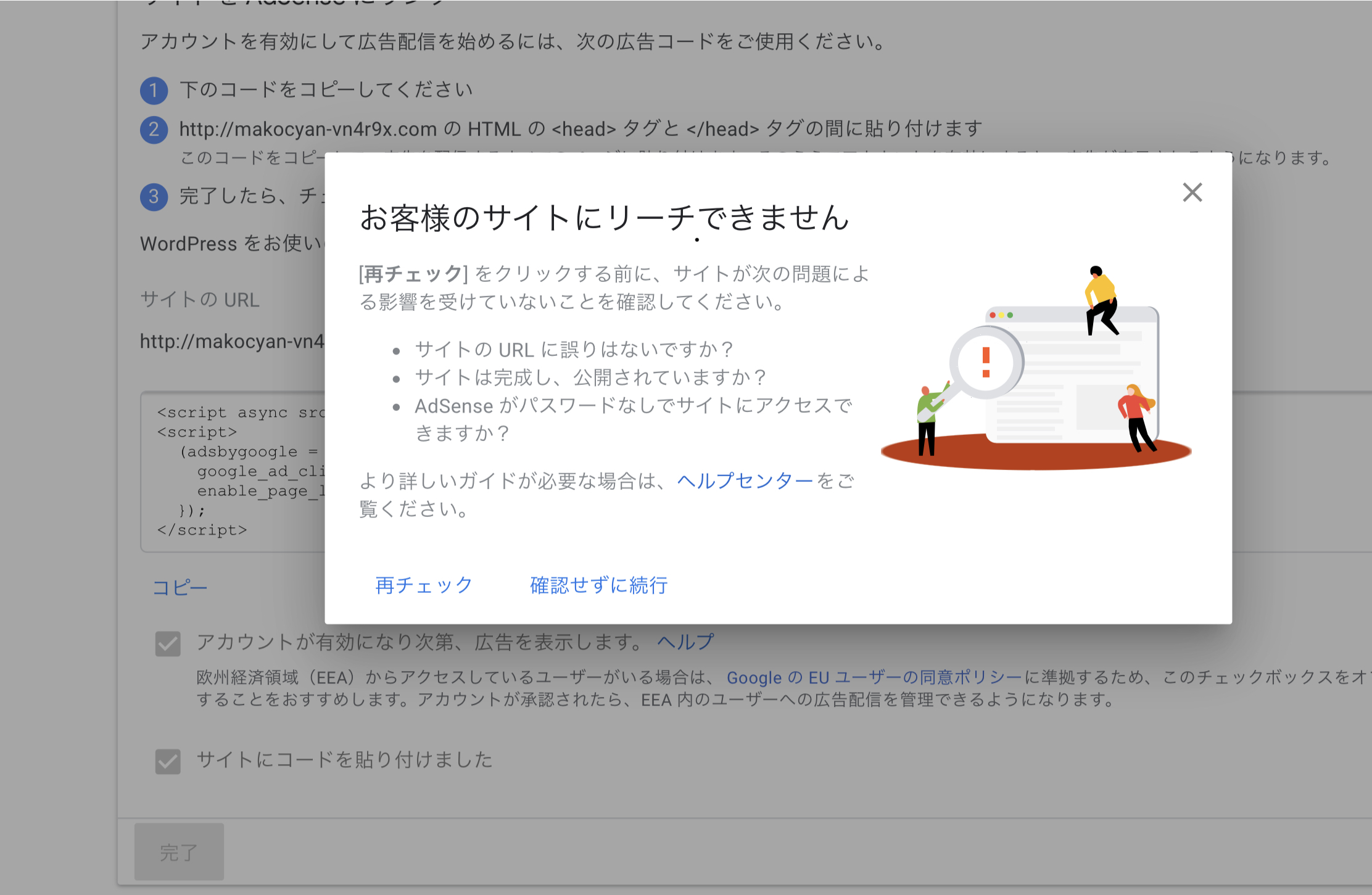Toggle the サイトにコードを貼り付けました checkbox
Image resolution: width=1372 pixels, height=895 pixels.
click(168, 761)
